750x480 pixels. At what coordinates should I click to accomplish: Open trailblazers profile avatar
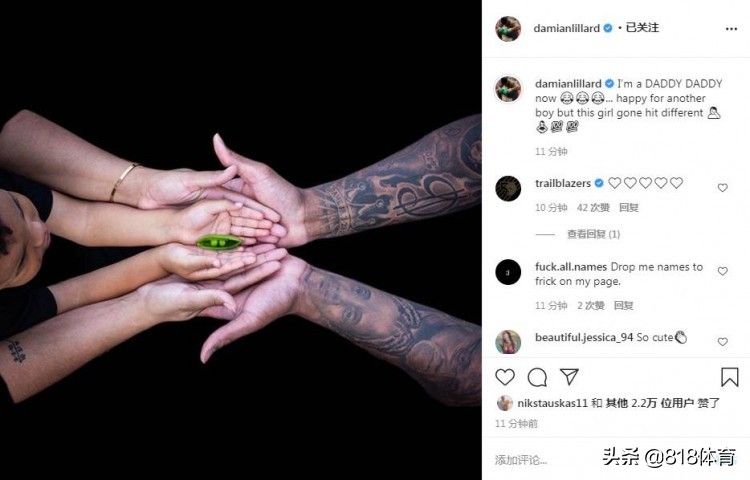pos(507,188)
